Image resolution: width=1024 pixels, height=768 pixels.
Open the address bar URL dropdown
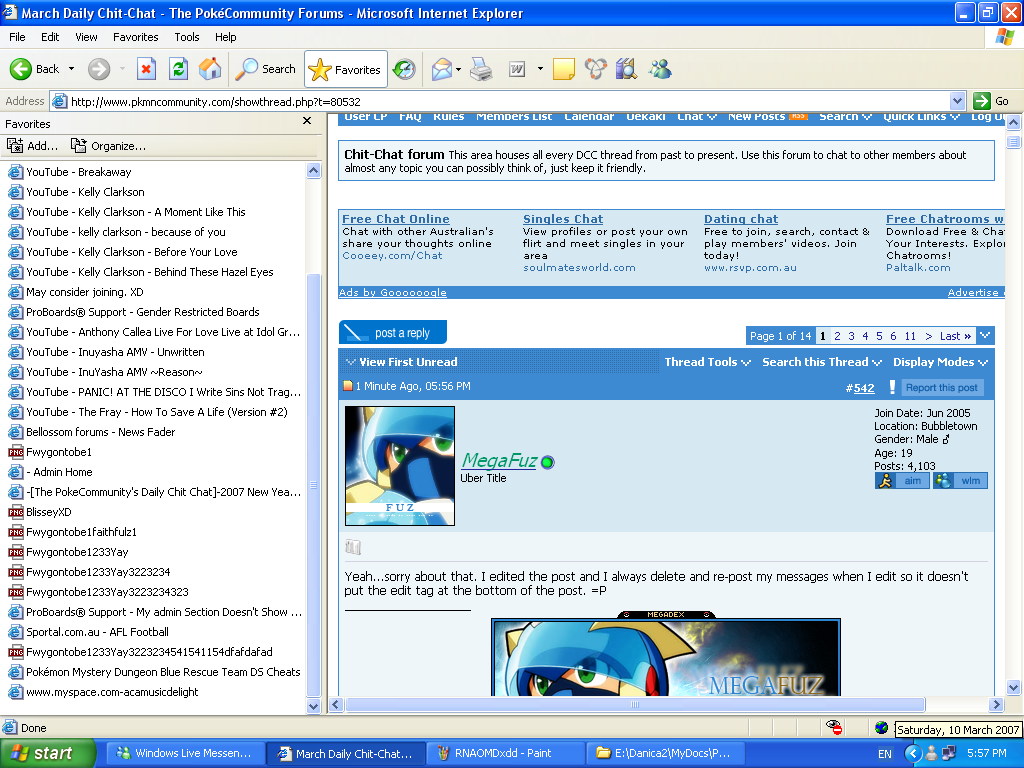pyautogui.click(x=957, y=101)
